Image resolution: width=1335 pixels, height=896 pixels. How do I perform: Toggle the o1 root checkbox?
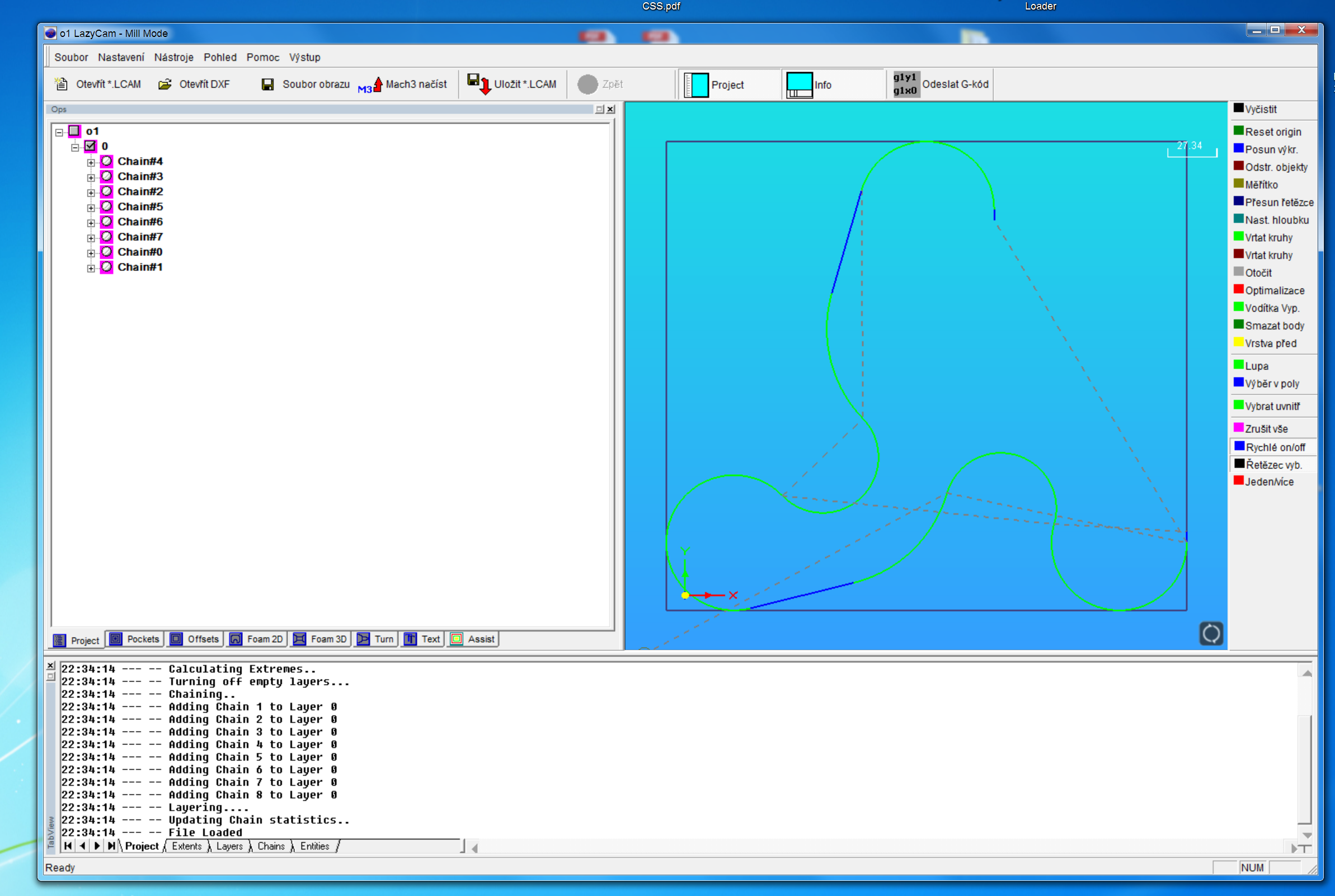(x=74, y=131)
